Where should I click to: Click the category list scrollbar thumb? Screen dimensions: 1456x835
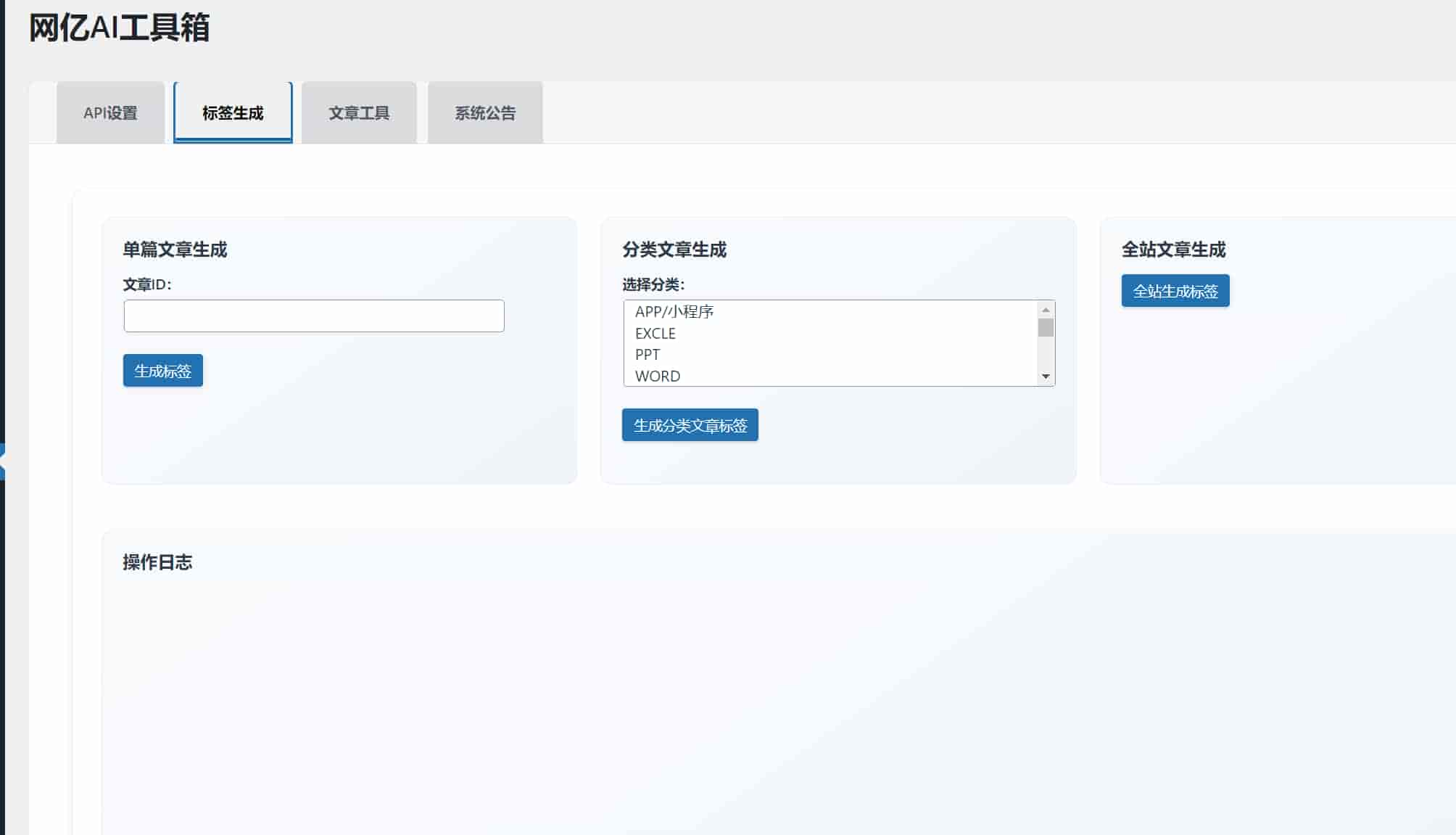[x=1045, y=328]
